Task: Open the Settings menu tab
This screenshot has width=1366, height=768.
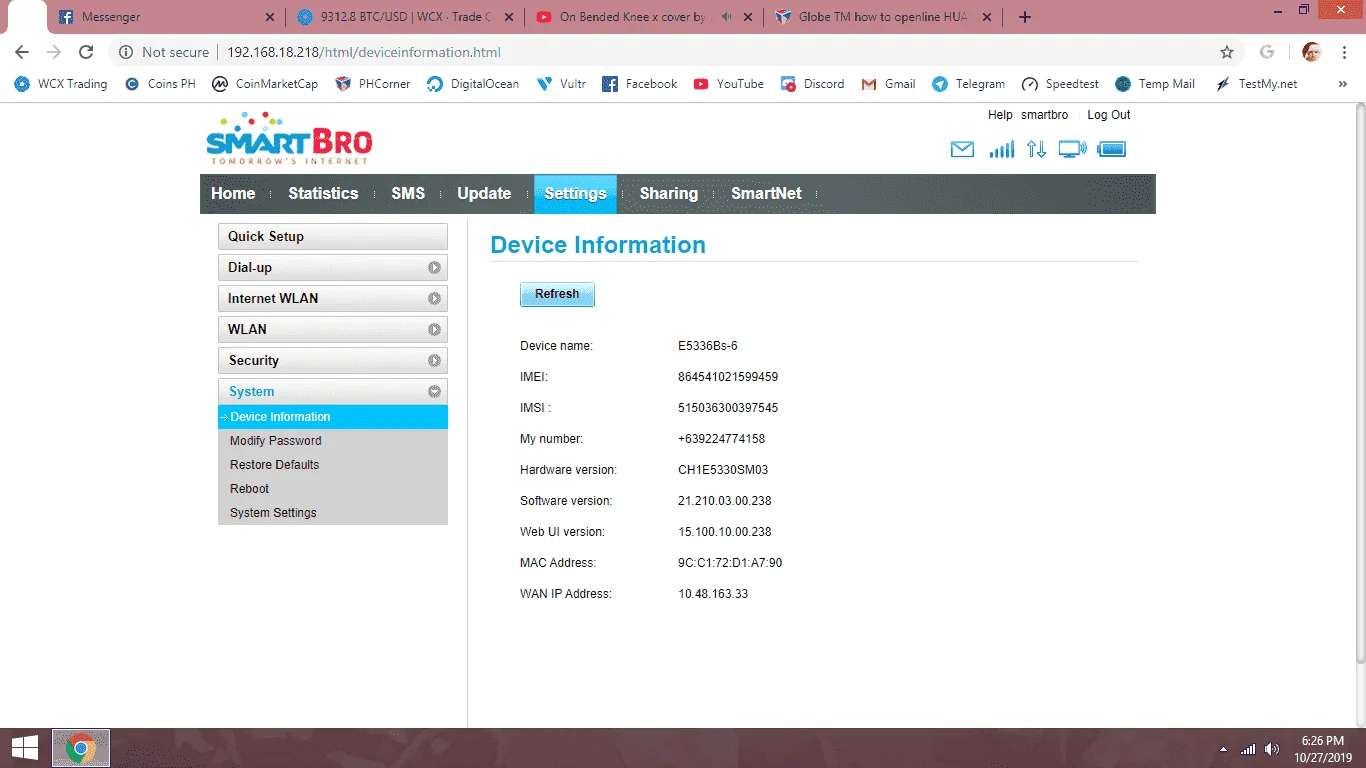Action: [575, 194]
